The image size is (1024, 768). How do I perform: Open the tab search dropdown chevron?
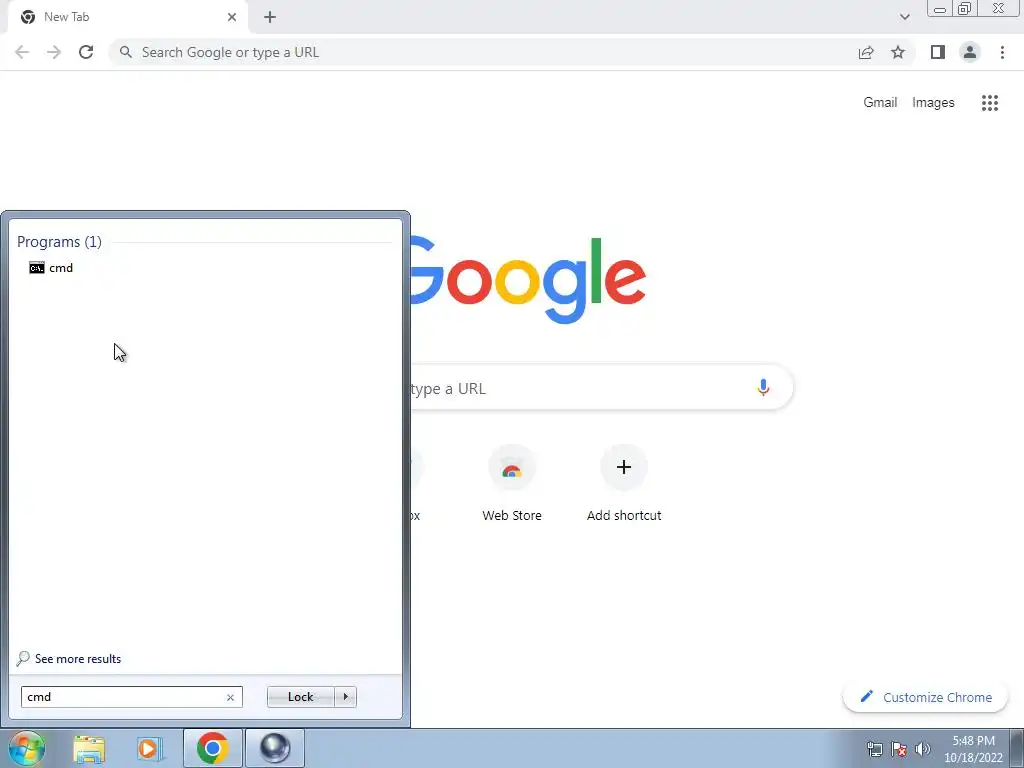coord(904,17)
